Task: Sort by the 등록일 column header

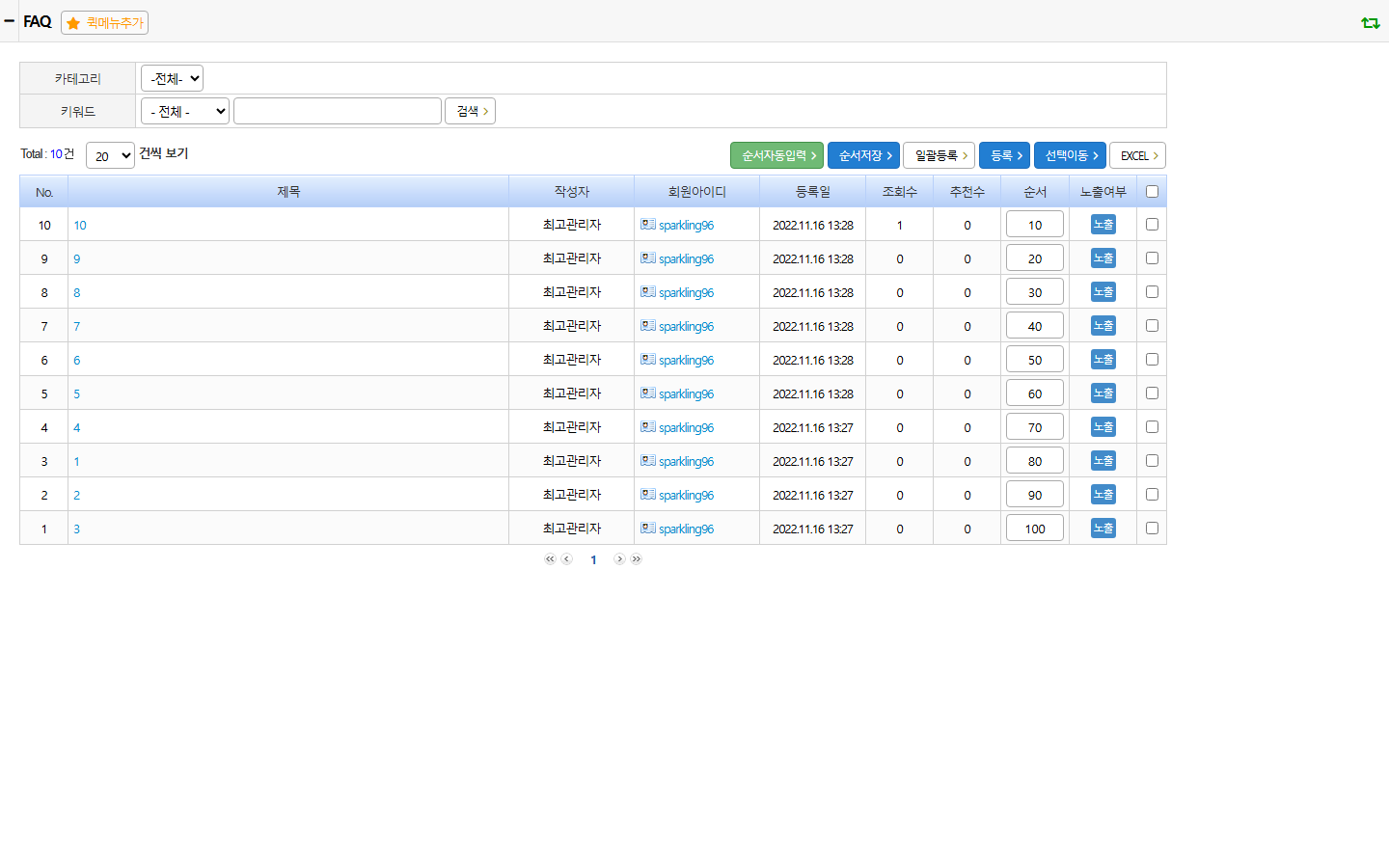Action: tap(813, 192)
